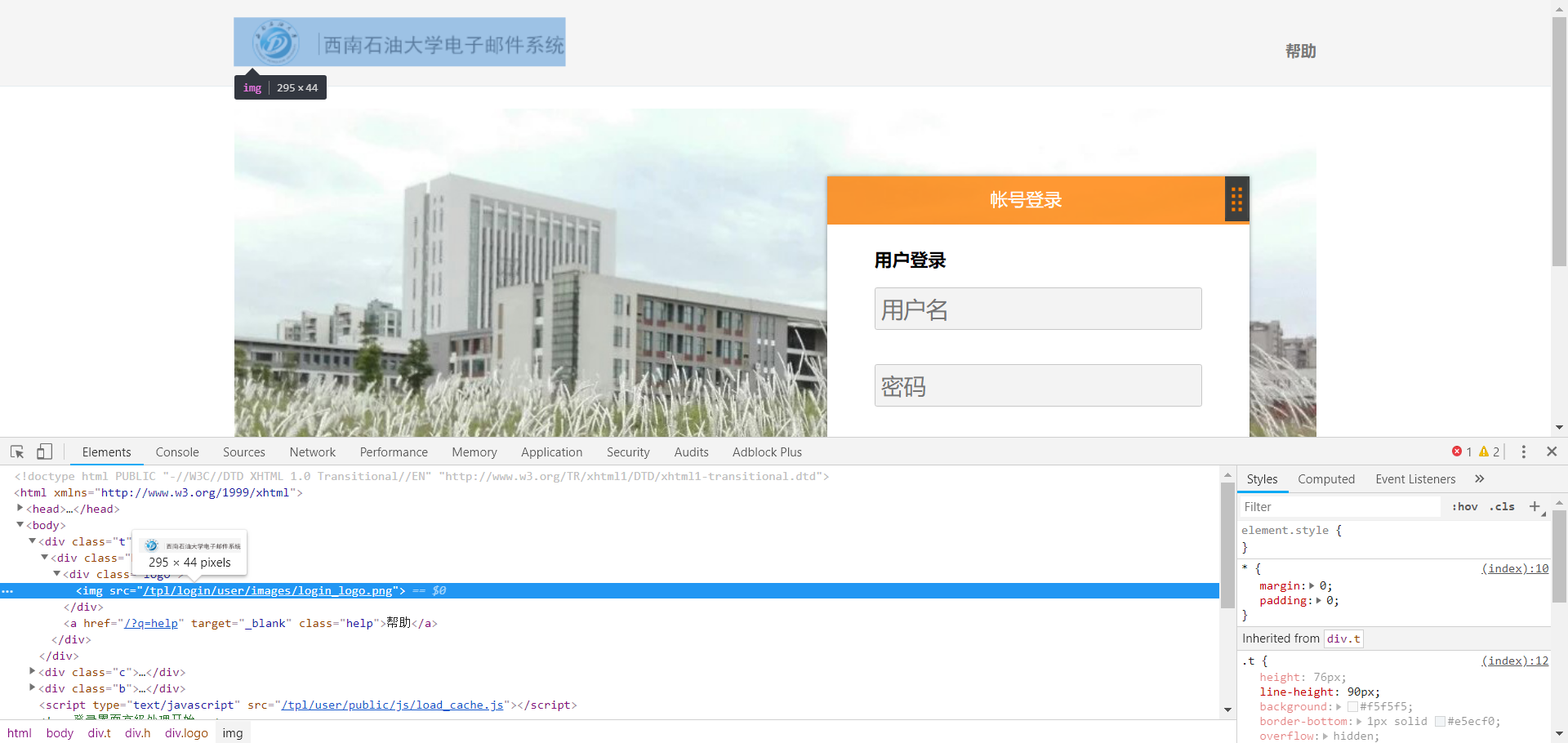The image size is (1568, 743).
Task: Open the (index):10 stylesheet source link
Action: coord(1515,568)
